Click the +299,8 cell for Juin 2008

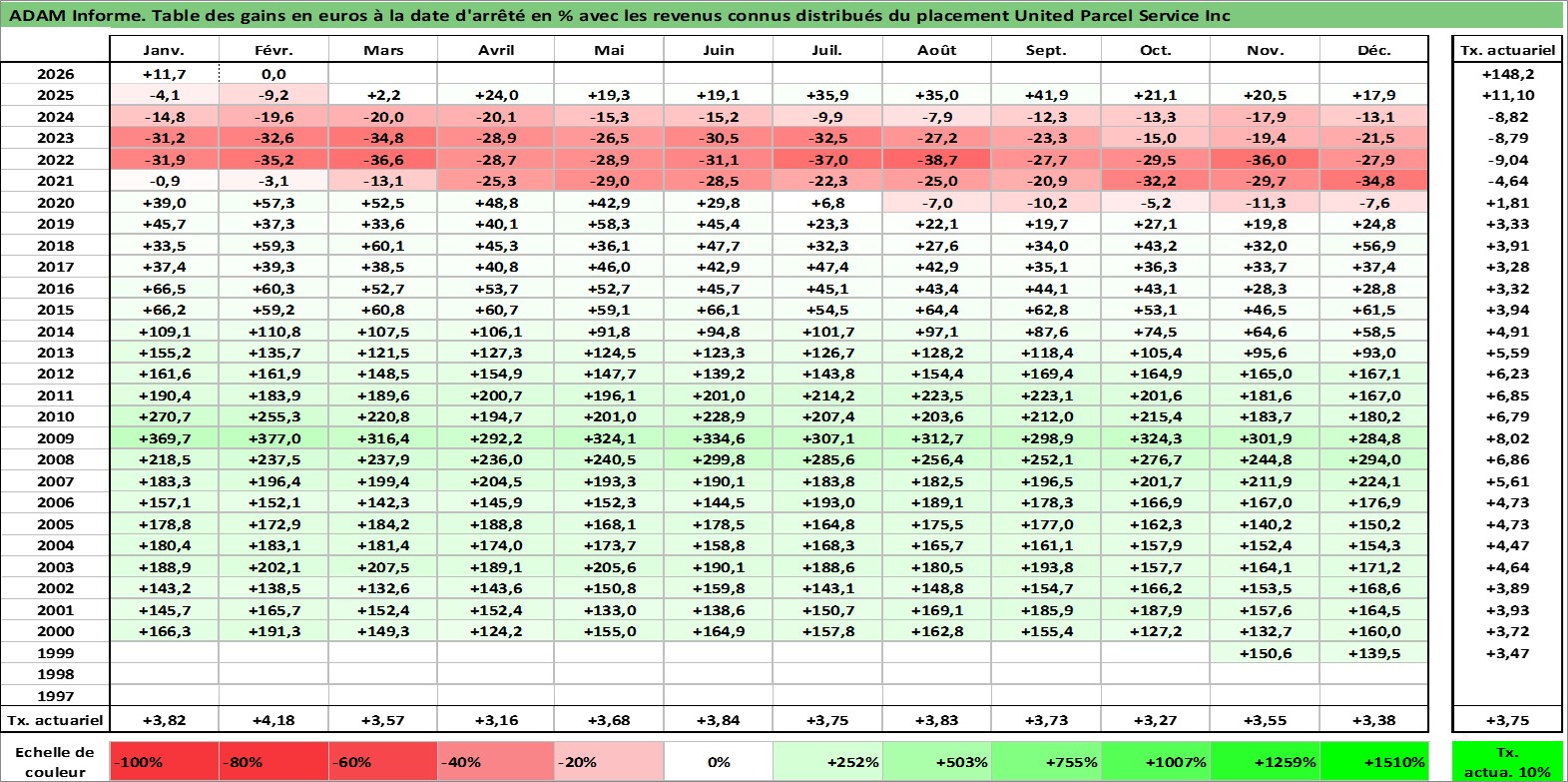coord(718,459)
